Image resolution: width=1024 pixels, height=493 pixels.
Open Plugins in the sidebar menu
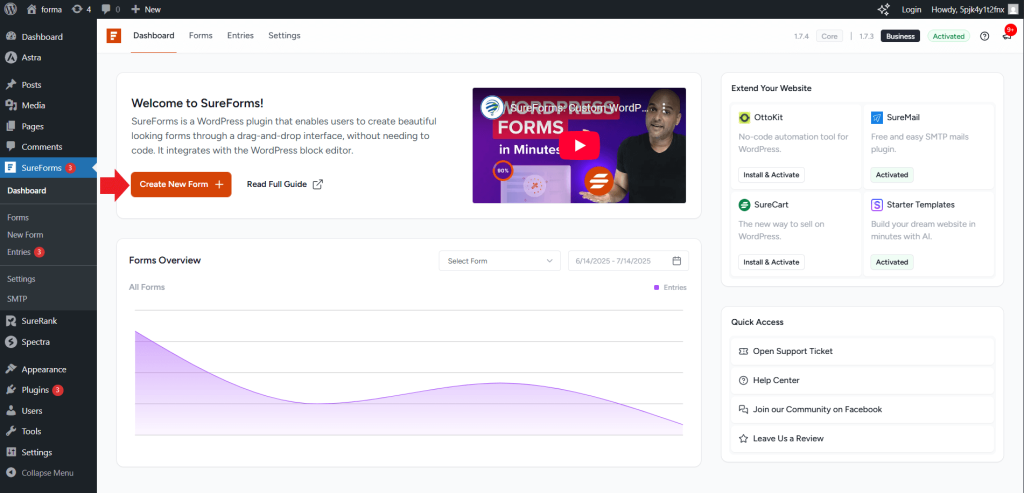tap(35, 390)
